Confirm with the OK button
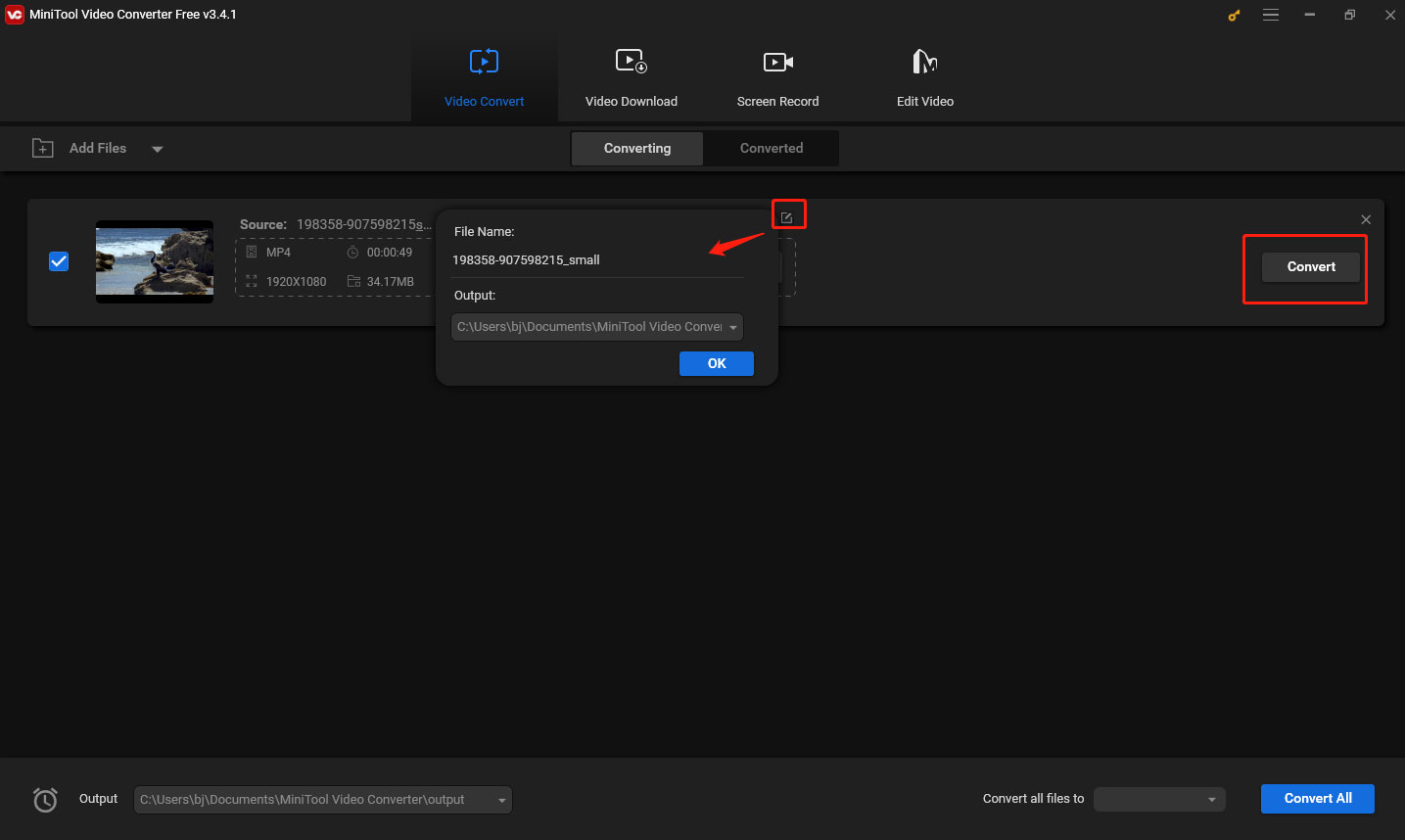Viewport: 1405px width, 840px height. [717, 363]
